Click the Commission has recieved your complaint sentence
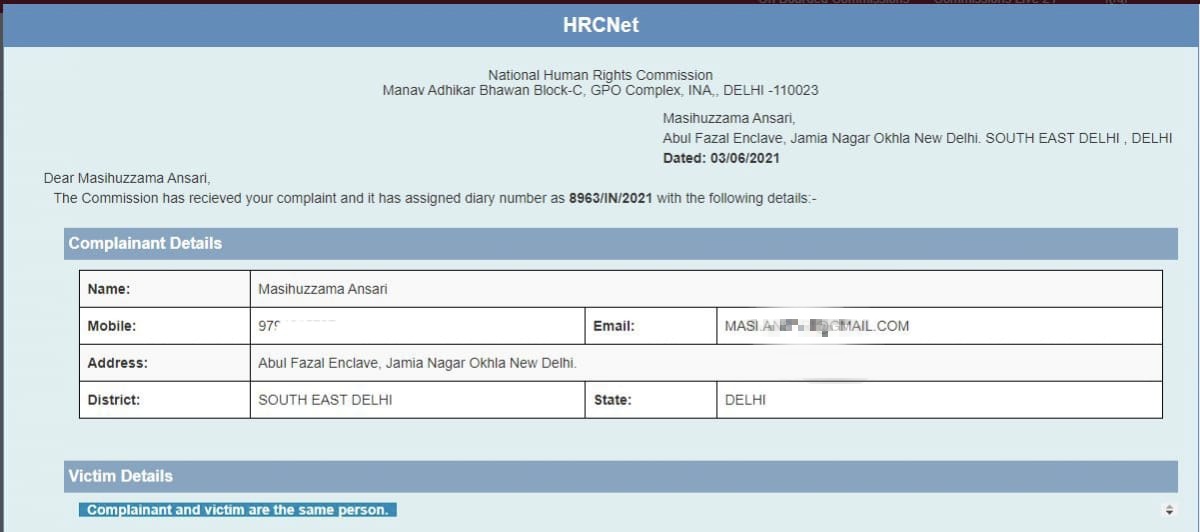Image resolution: width=1200 pixels, height=532 pixels. [x=435, y=198]
